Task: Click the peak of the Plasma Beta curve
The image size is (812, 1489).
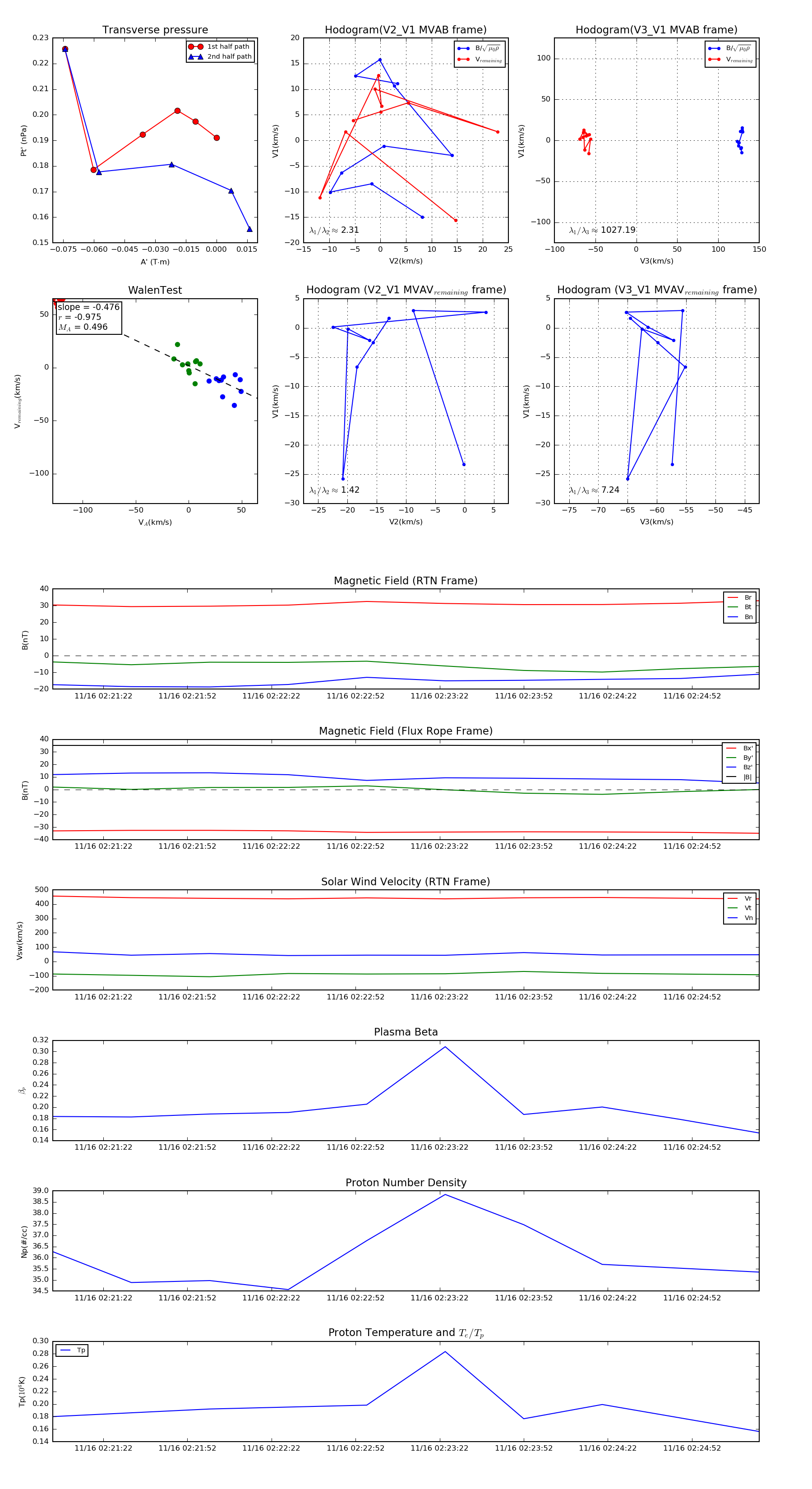Action: (x=445, y=1047)
